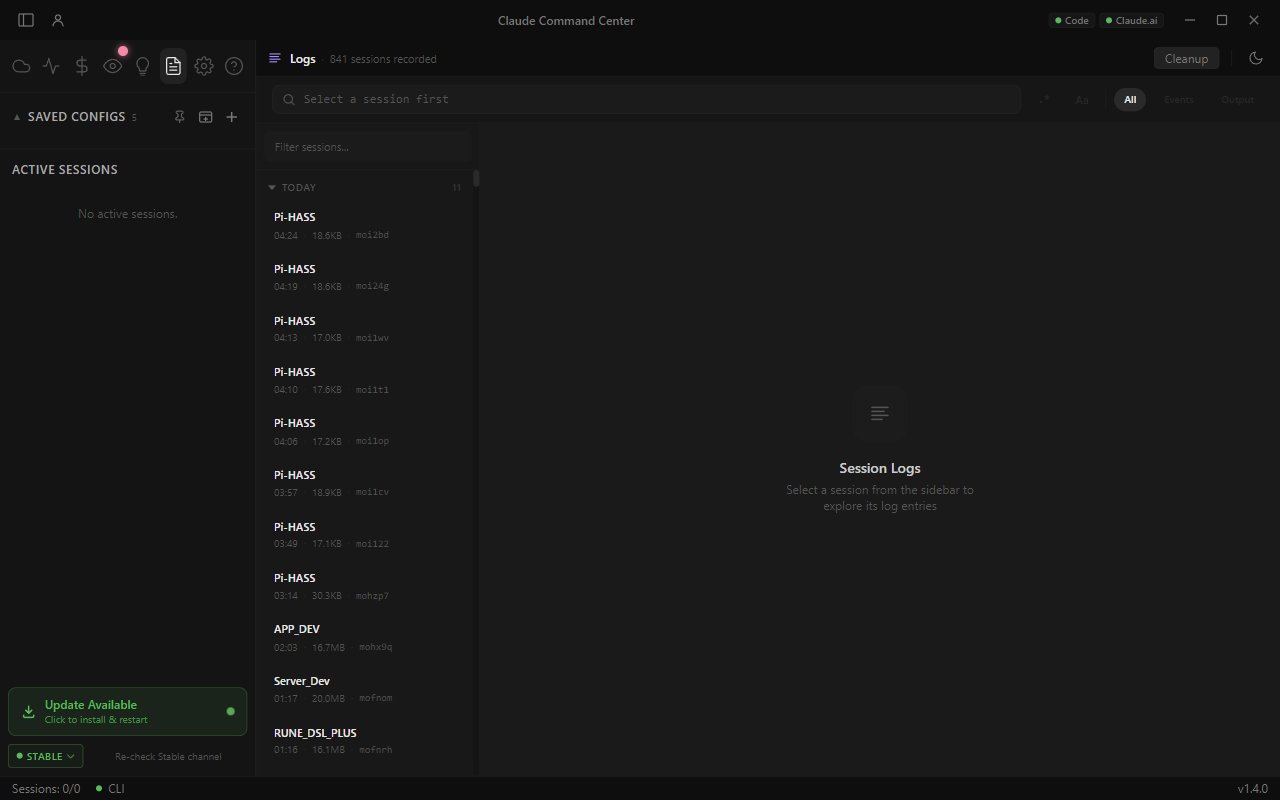
Task: Open Pi-HASS session at 03:57
Action: click(366, 483)
